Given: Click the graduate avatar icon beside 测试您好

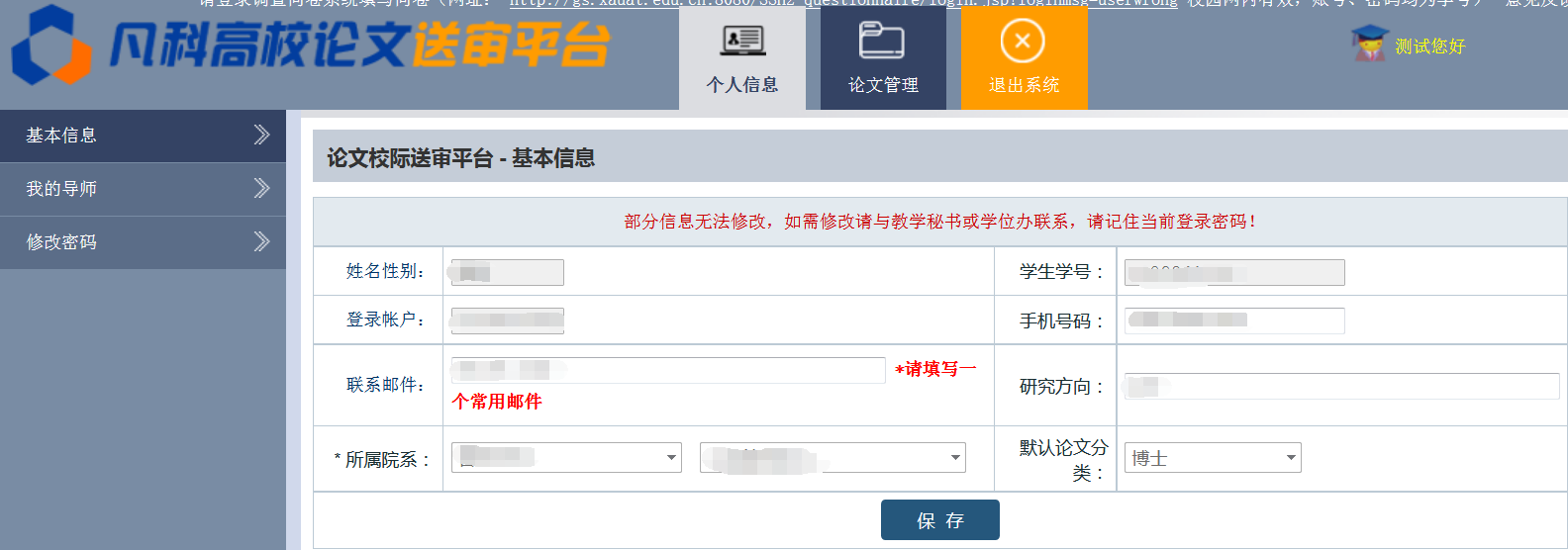Looking at the screenshot, I should click(1370, 44).
